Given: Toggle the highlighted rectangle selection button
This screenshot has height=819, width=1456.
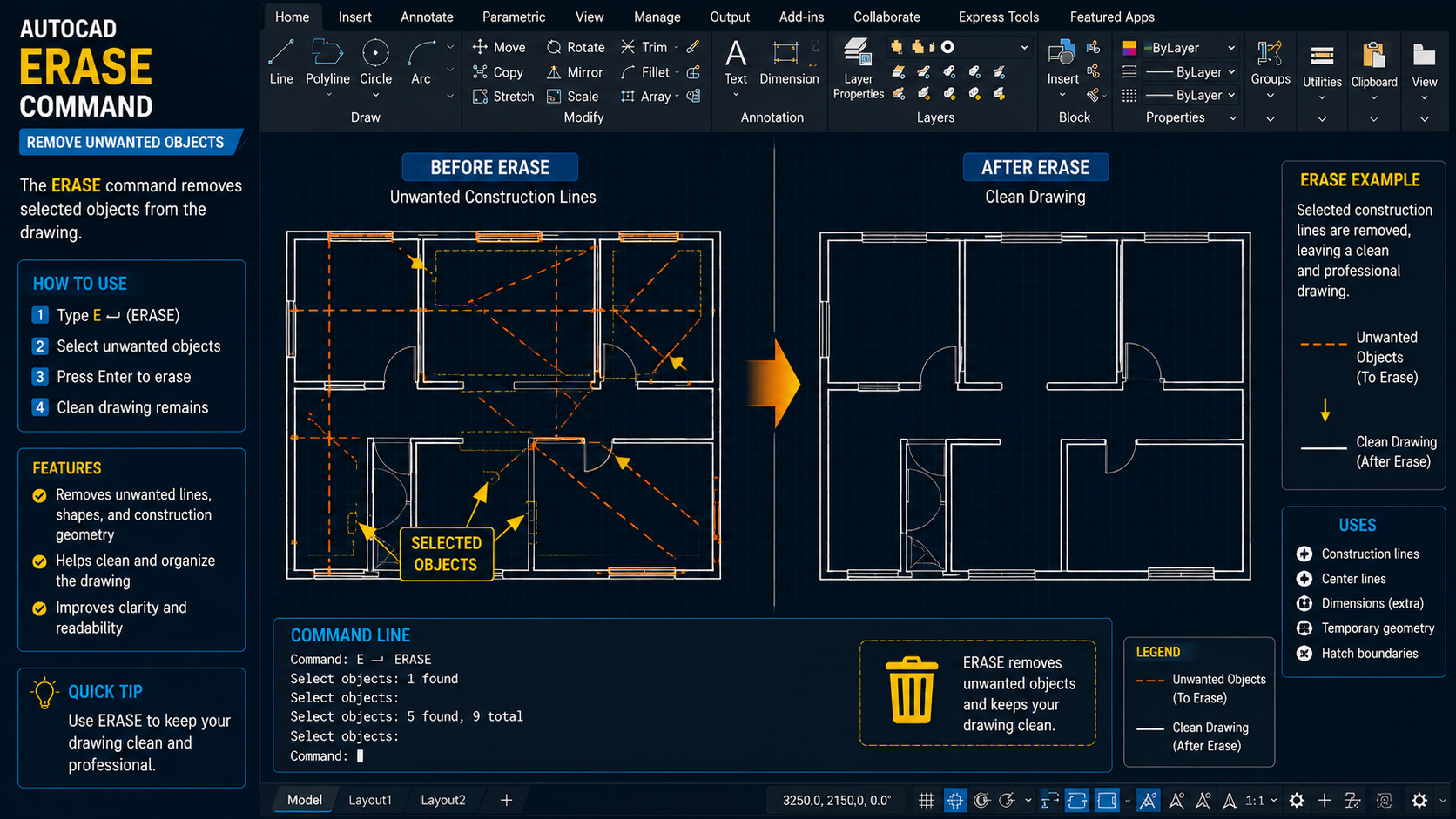Looking at the screenshot, I should [1107, 800].
